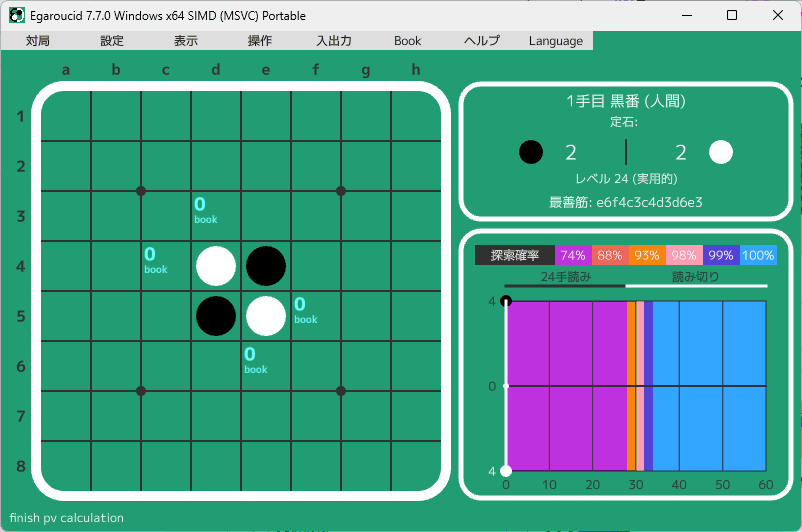This screenshot has width=802, height=532.
Task: Open the 設定 menu
Action: click(112, 41)
